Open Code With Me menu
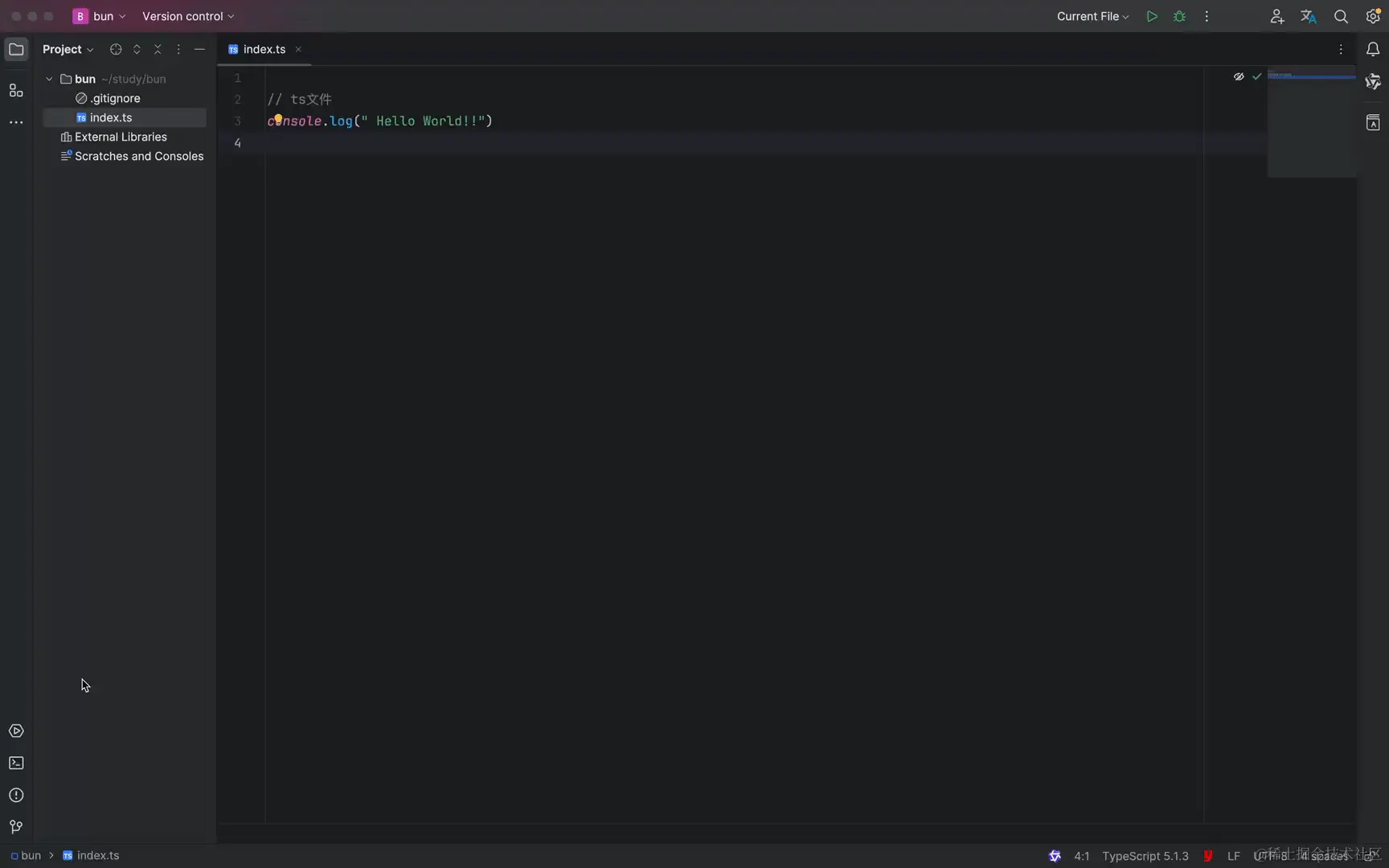 [1276, 16]
